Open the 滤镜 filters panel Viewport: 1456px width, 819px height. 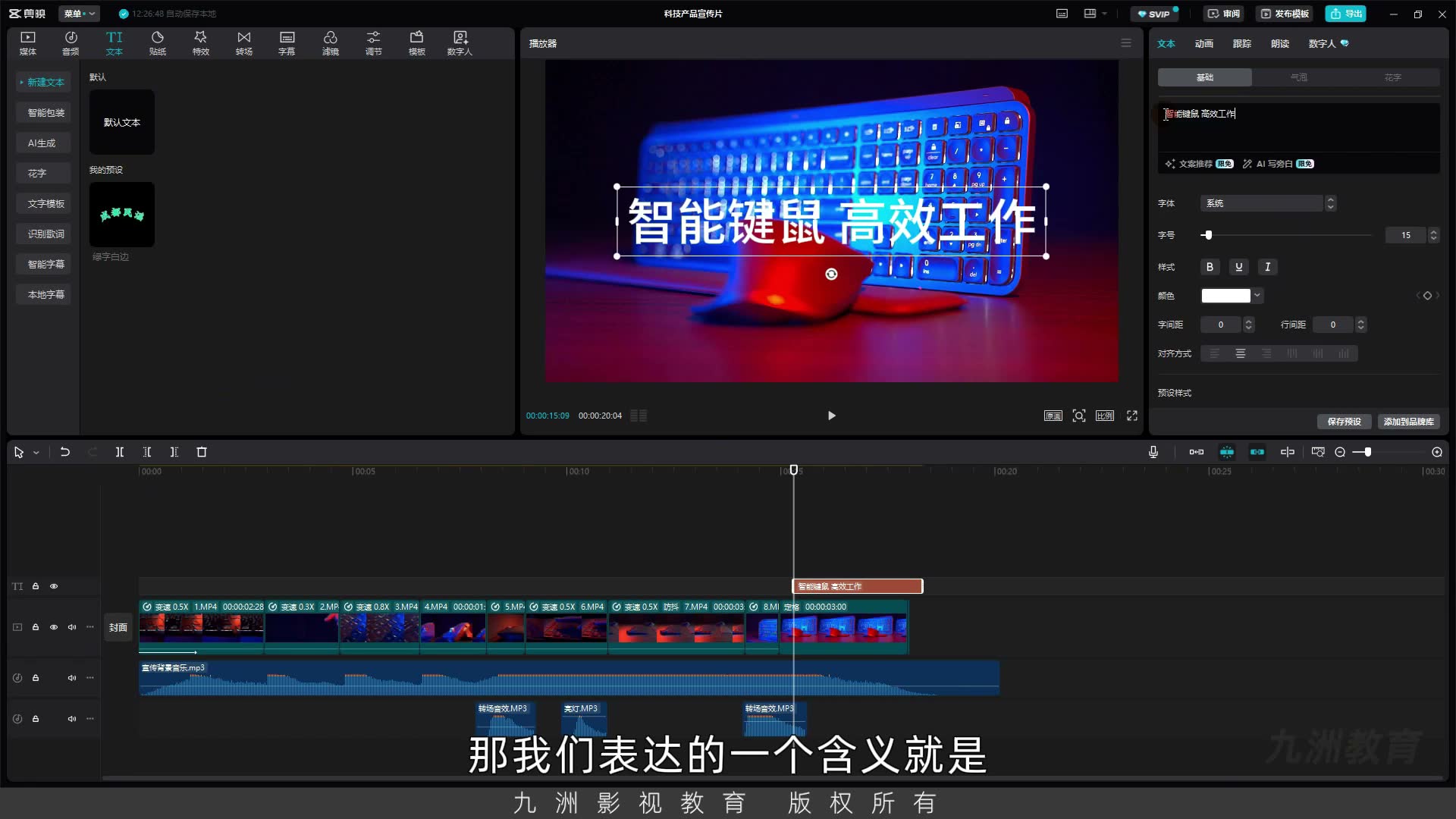pos(331,43)
